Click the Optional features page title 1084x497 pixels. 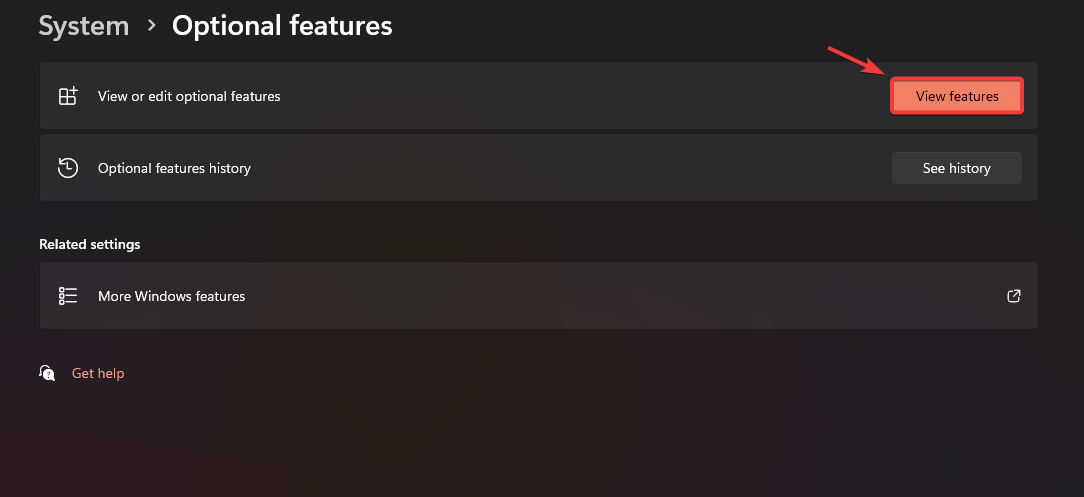pos(282,26)
